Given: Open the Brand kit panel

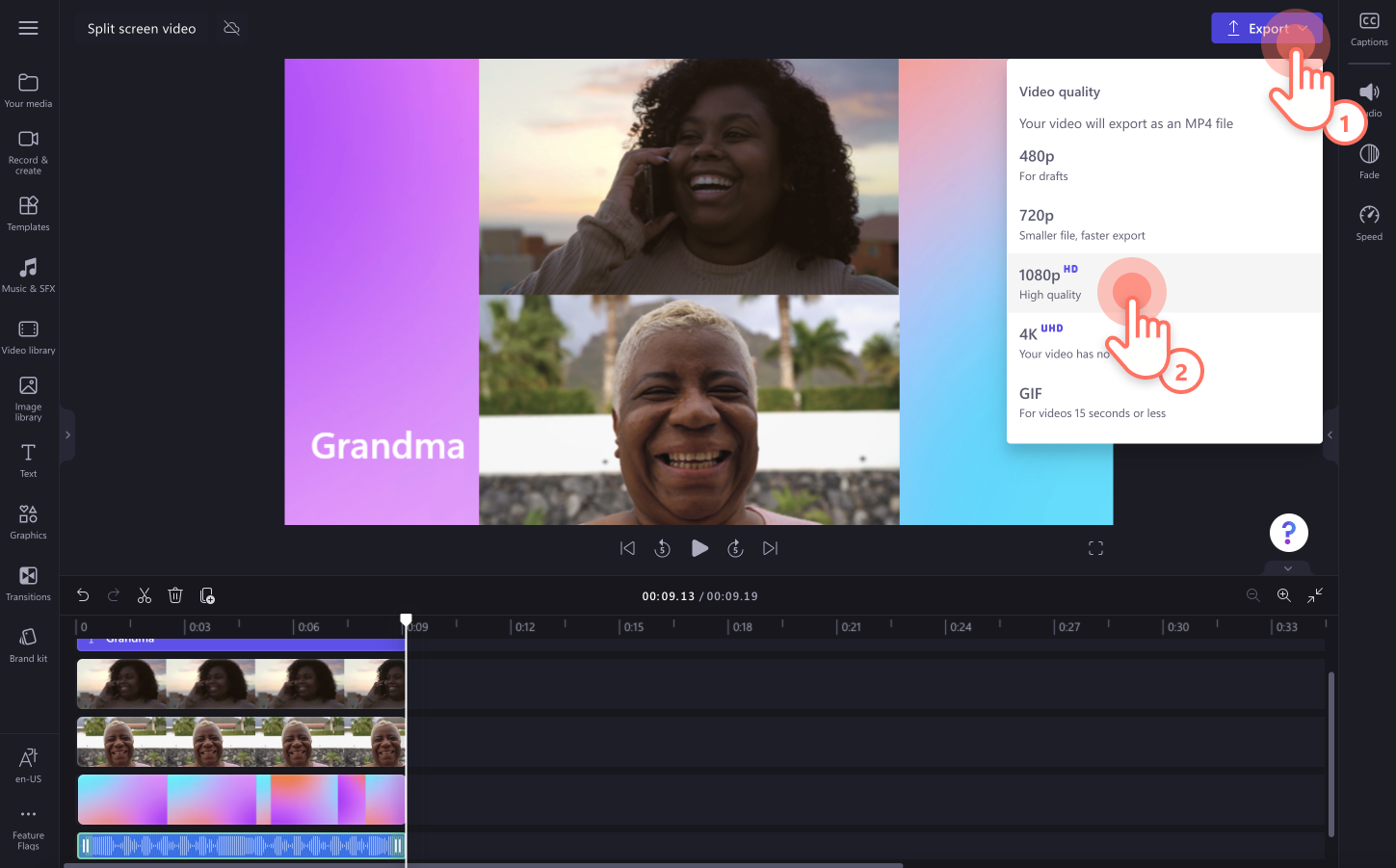Looking at the screenshot, I should pyautogui.click(x=29, y=644).
